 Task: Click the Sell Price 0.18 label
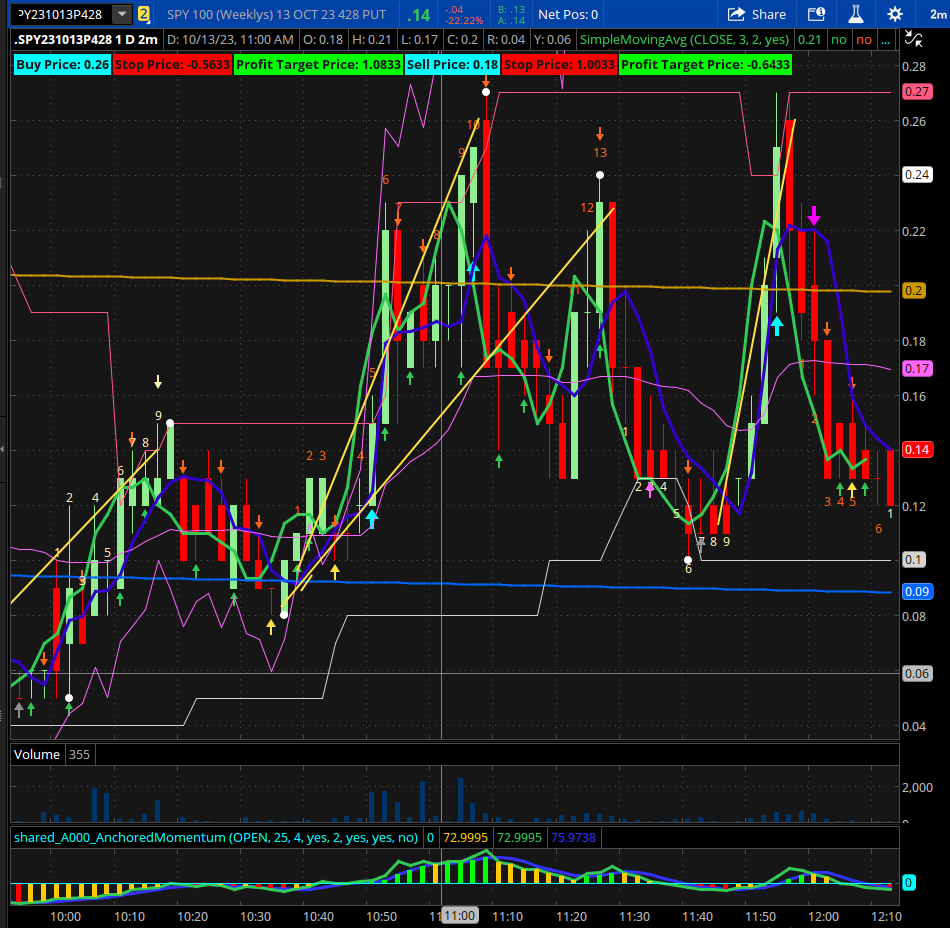(452, 64)
